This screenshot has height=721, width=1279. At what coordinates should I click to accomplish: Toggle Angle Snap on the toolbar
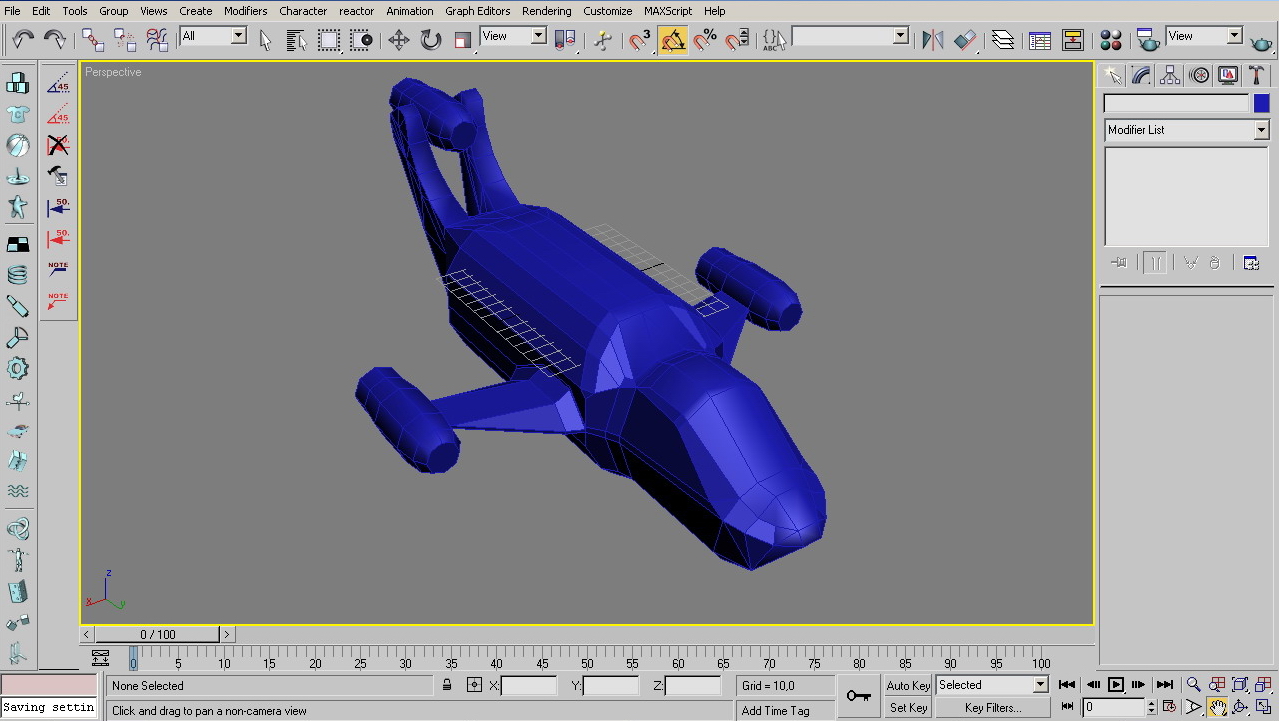pos(673,40)
